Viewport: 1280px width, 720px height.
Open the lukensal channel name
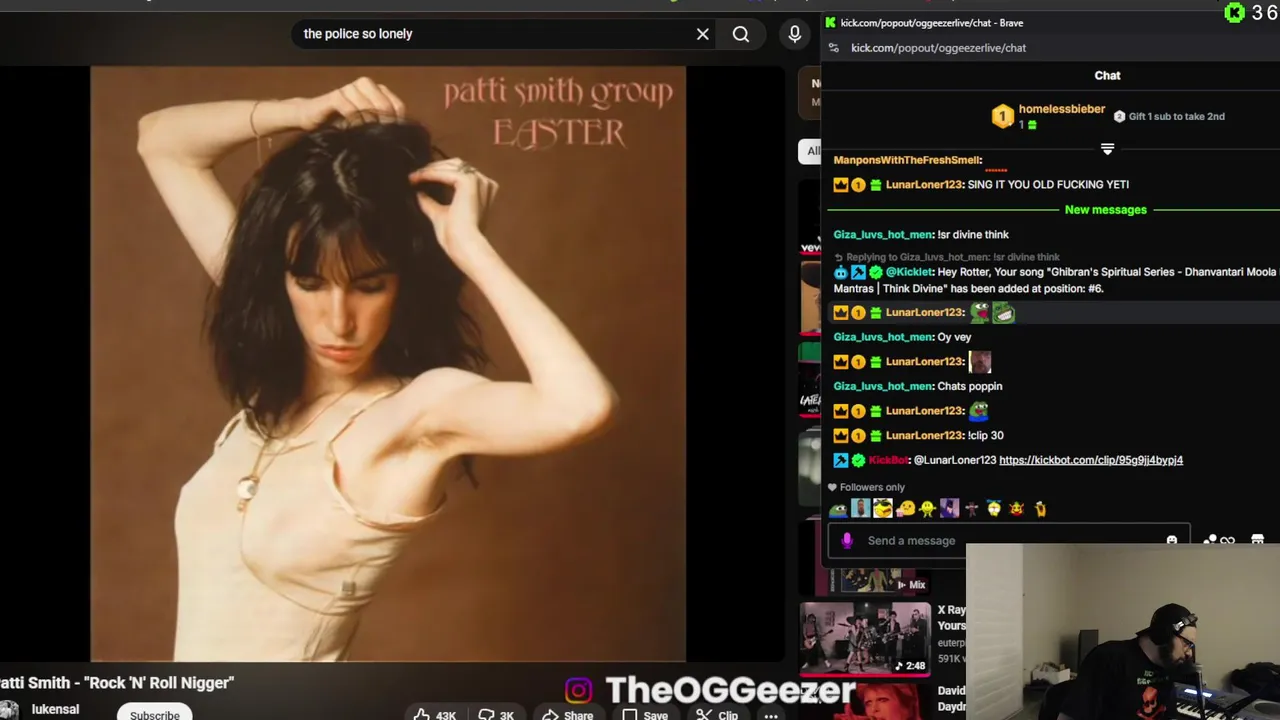click(x=55, y=709)
